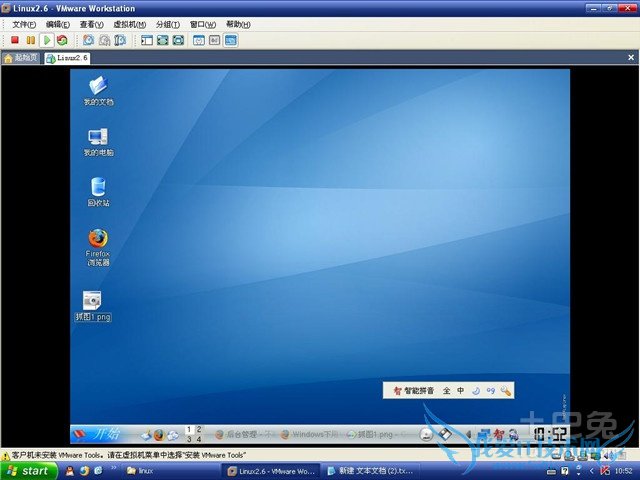Launch Firefox from guest quick launch bar
Viewport: 640px width, 480px height.
159,435
